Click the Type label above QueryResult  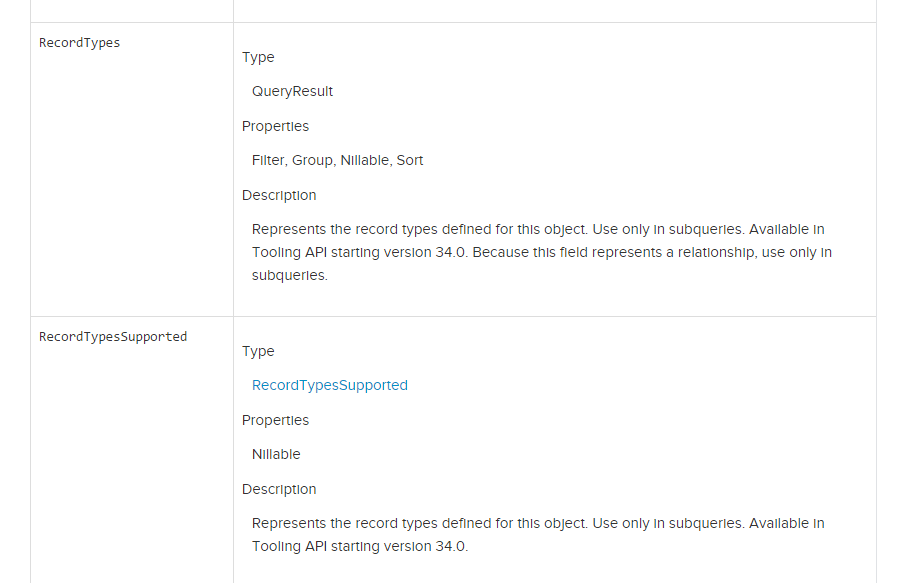(x=258, y=57)
